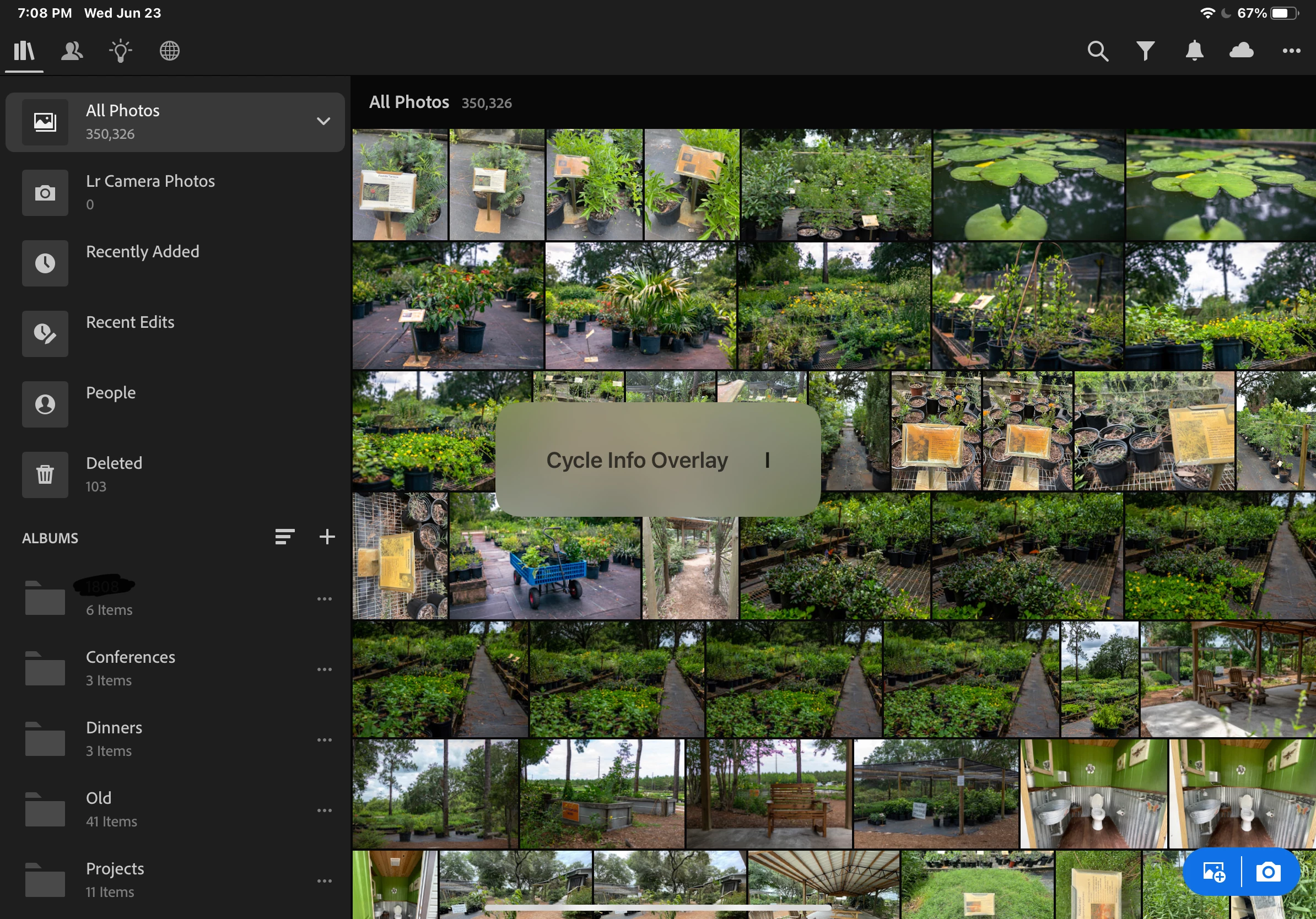Create new album with plus icon
The width and height of the screenshot is (1316, 919).
(x=327, y=537)
